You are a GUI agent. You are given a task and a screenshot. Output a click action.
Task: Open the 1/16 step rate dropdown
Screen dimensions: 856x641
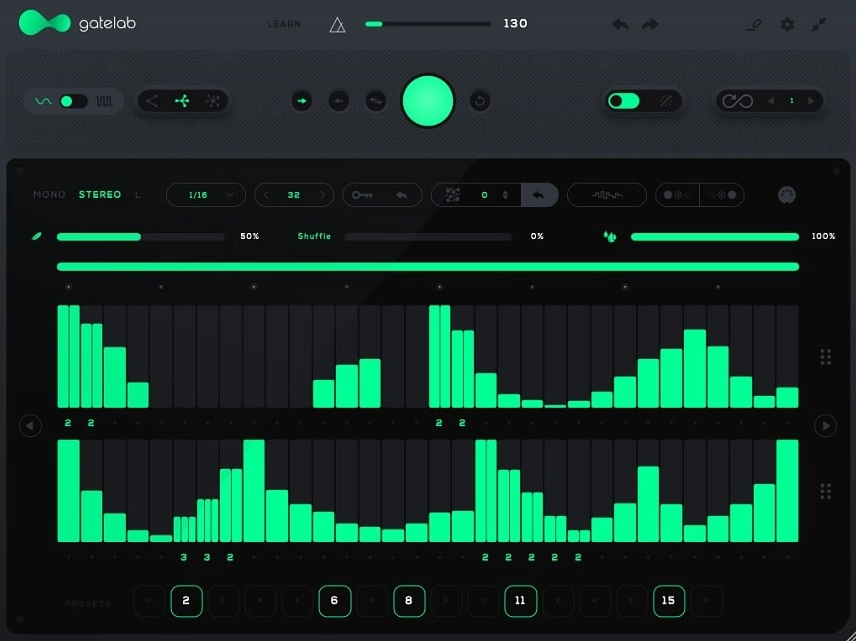[205, 195]
